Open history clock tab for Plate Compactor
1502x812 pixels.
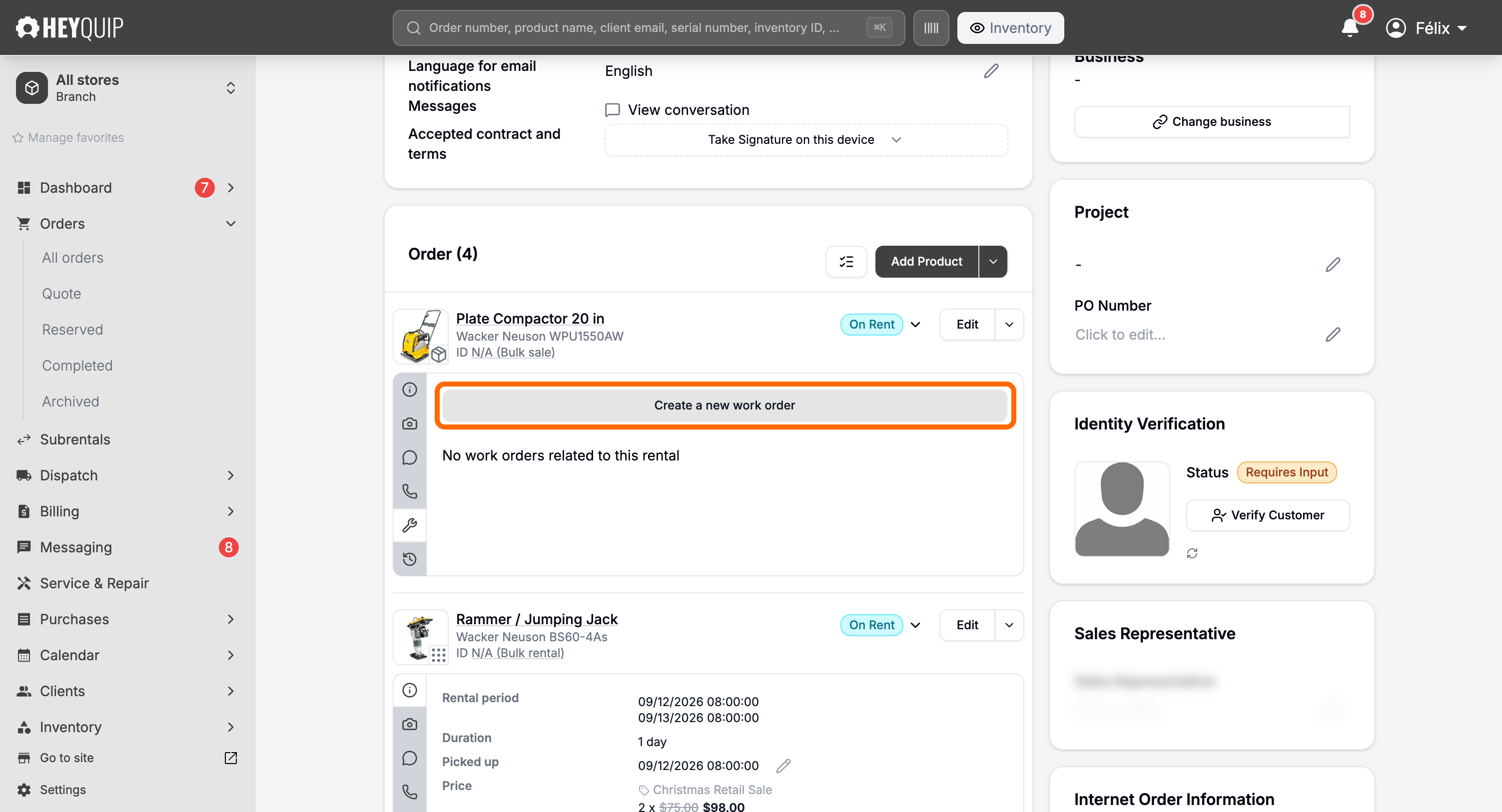click(x=410, y=559)
